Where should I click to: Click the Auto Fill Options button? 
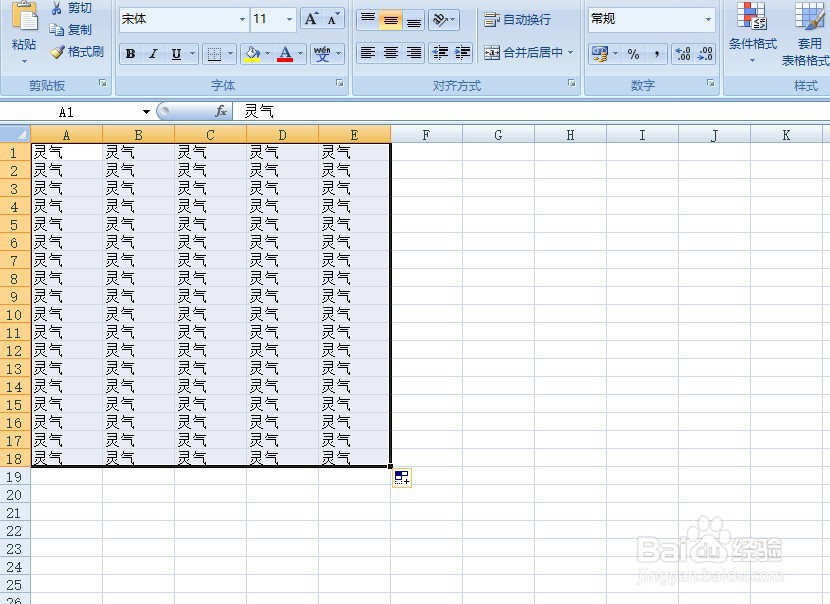[x=402, y=477]
